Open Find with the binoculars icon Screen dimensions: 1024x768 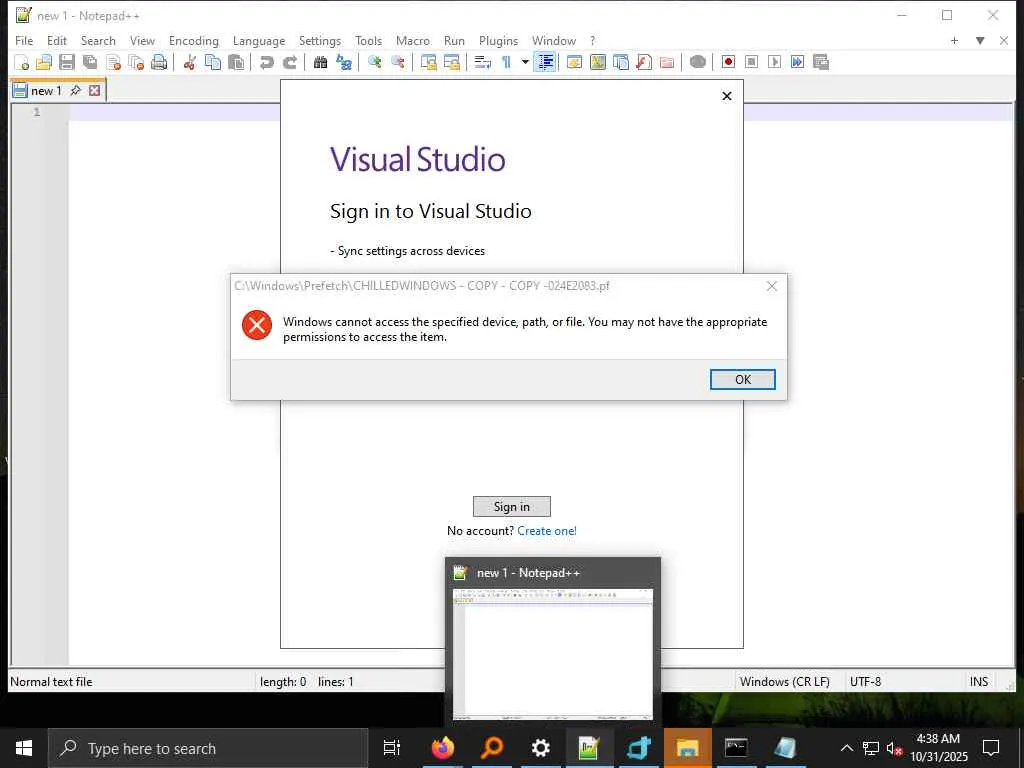point(320,62)
